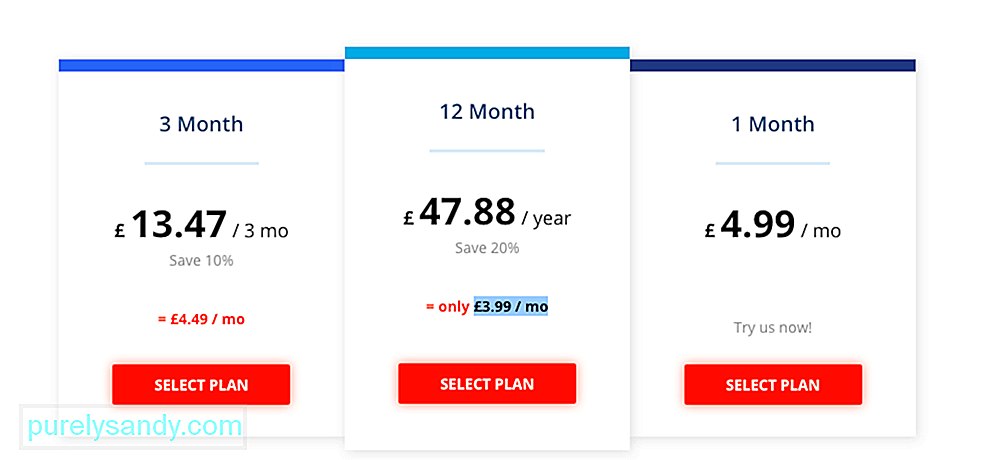Click the 'Try us now!' text
Viewport: 985px width, 460px height.
(x=773, y=328)
